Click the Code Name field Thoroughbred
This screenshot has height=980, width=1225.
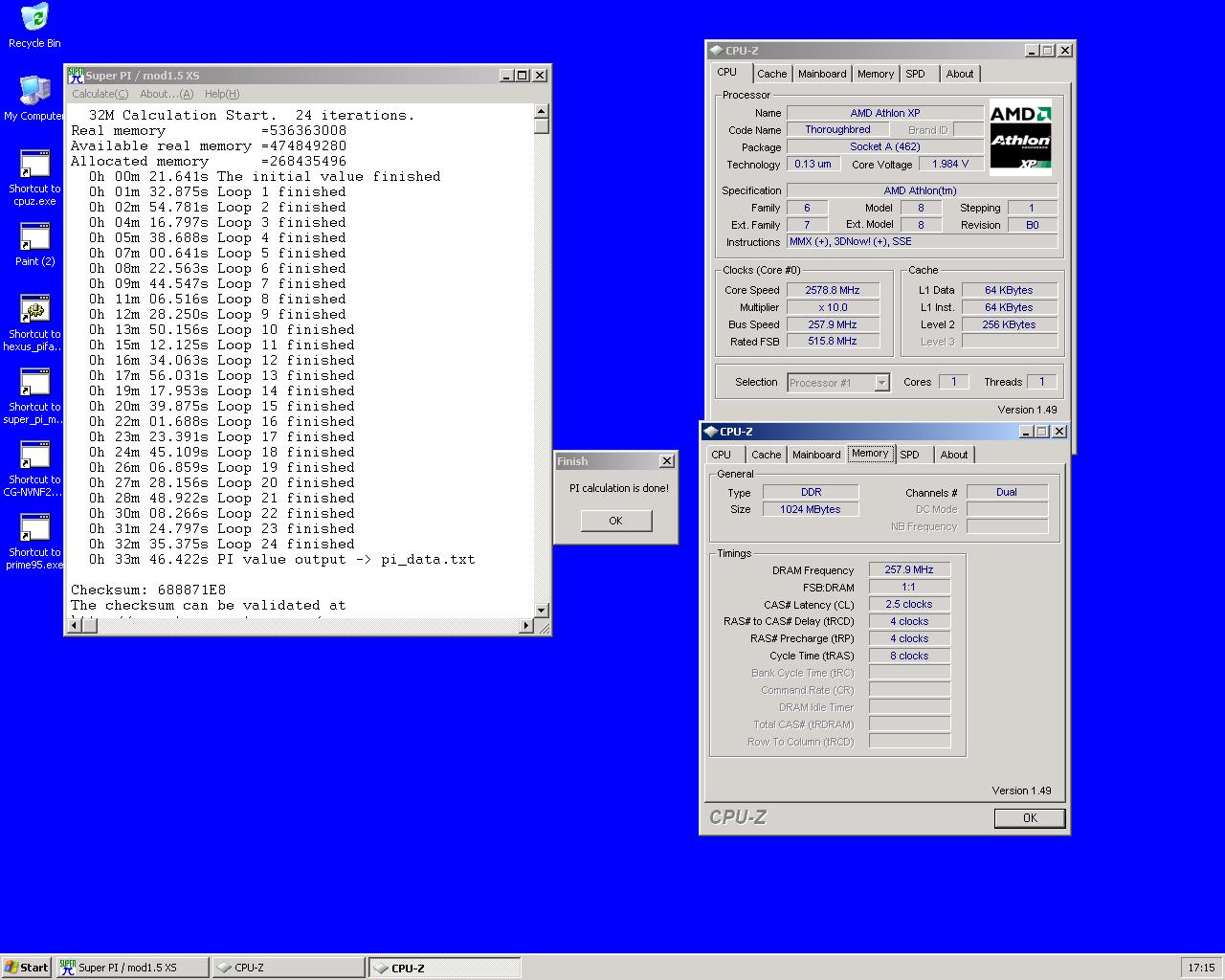coord(837,129)
